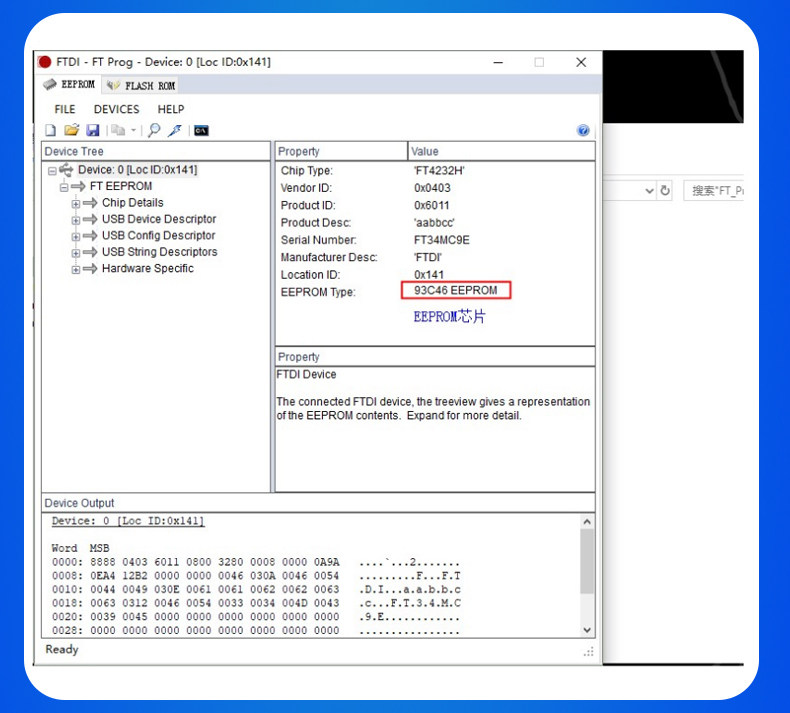
Task: Click the USB icon beside Device: 0
Action: [66, 170]
